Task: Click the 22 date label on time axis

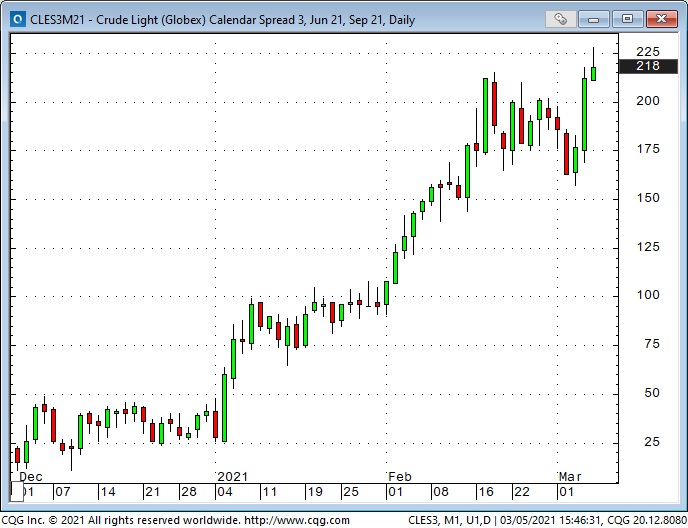Action: tap(522, 492)
